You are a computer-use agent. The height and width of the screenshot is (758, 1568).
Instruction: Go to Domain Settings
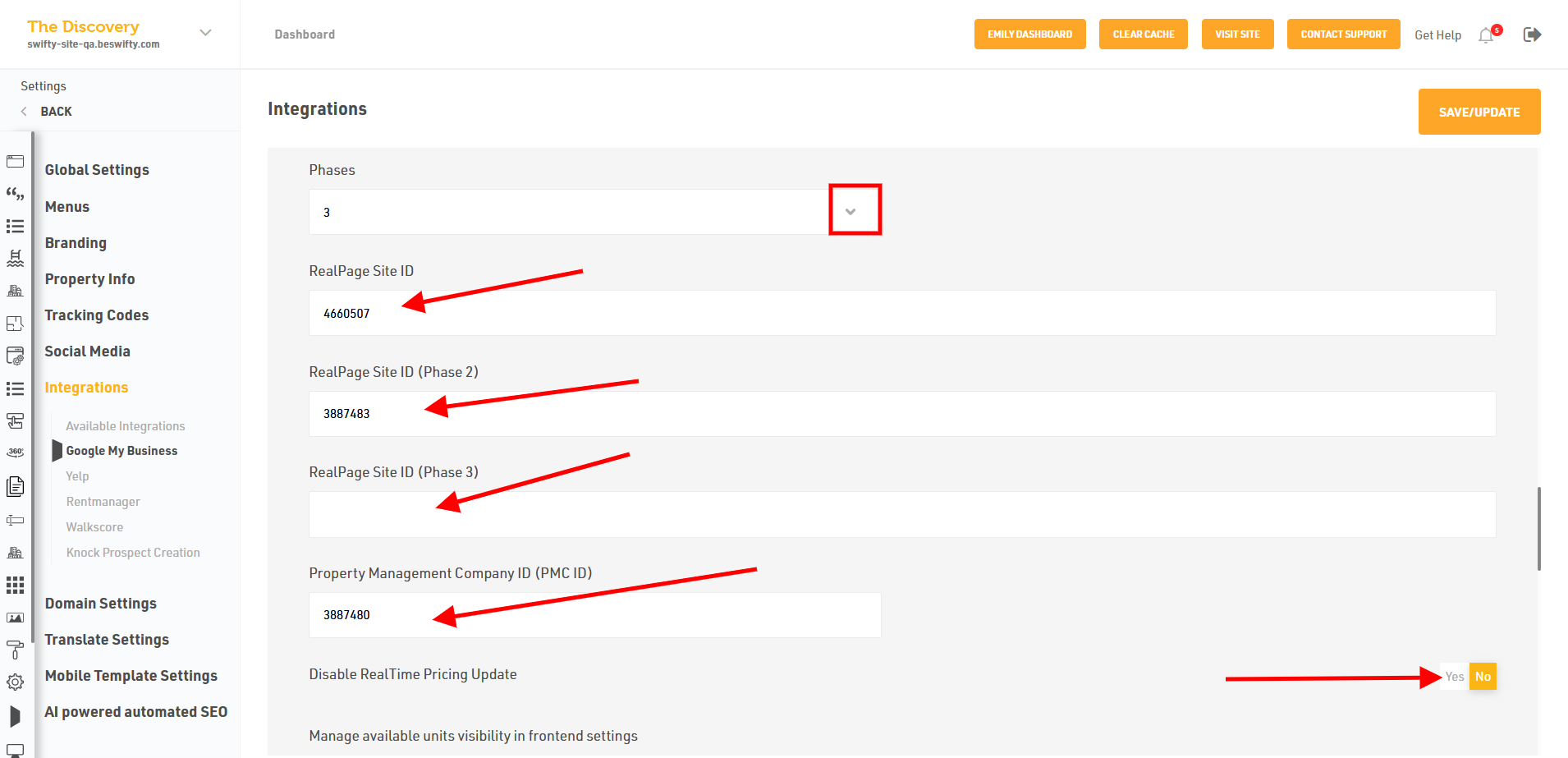click(100, 604)
